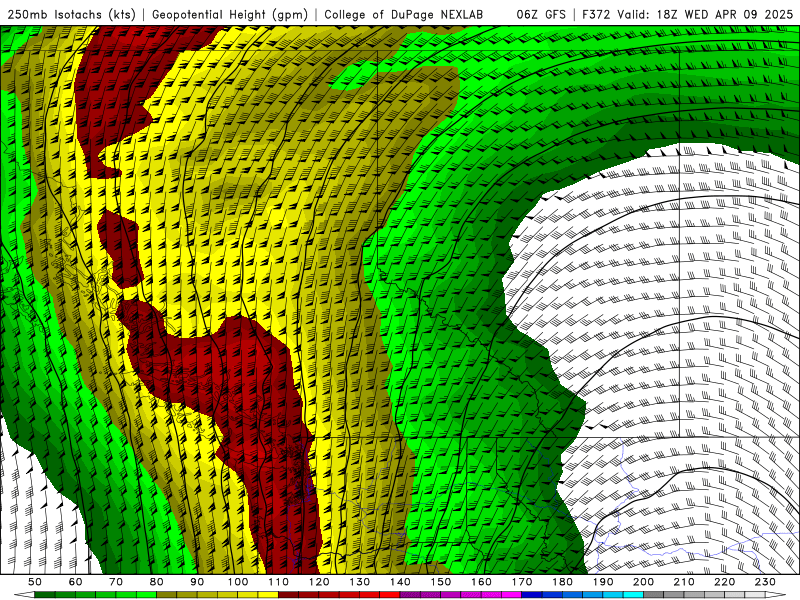Click the '100' colorbar label
Screen dimensions: 800x600
click(x=238, y=582)
